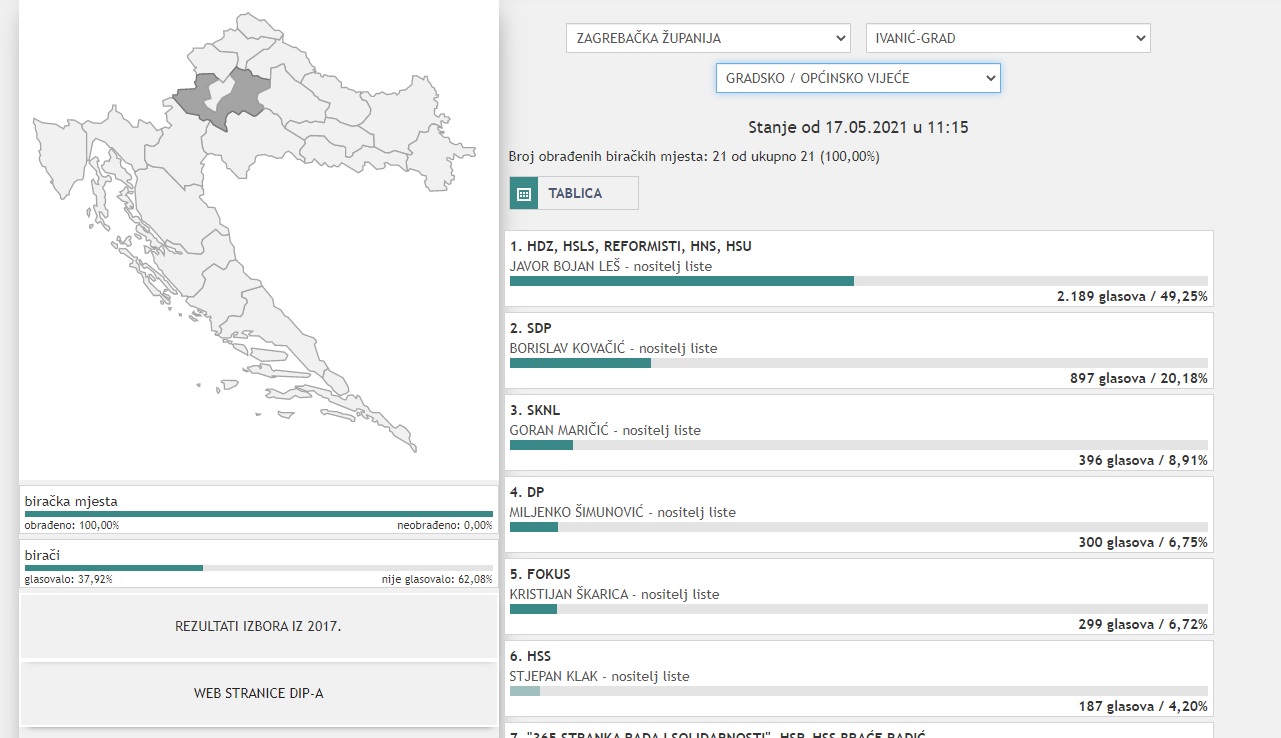Open the ZAGREBAČKA ŽUPANIJA county dropdown

tap(708, 38)
